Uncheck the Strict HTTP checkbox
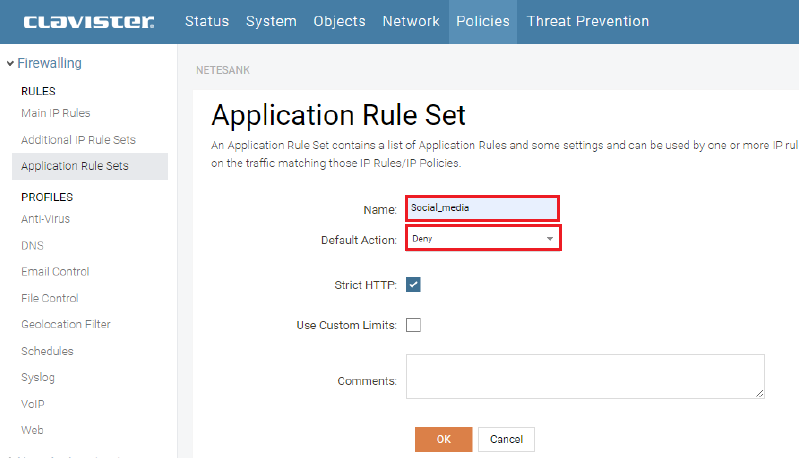This screenshot has height=458, width=799. coord(413,285)
